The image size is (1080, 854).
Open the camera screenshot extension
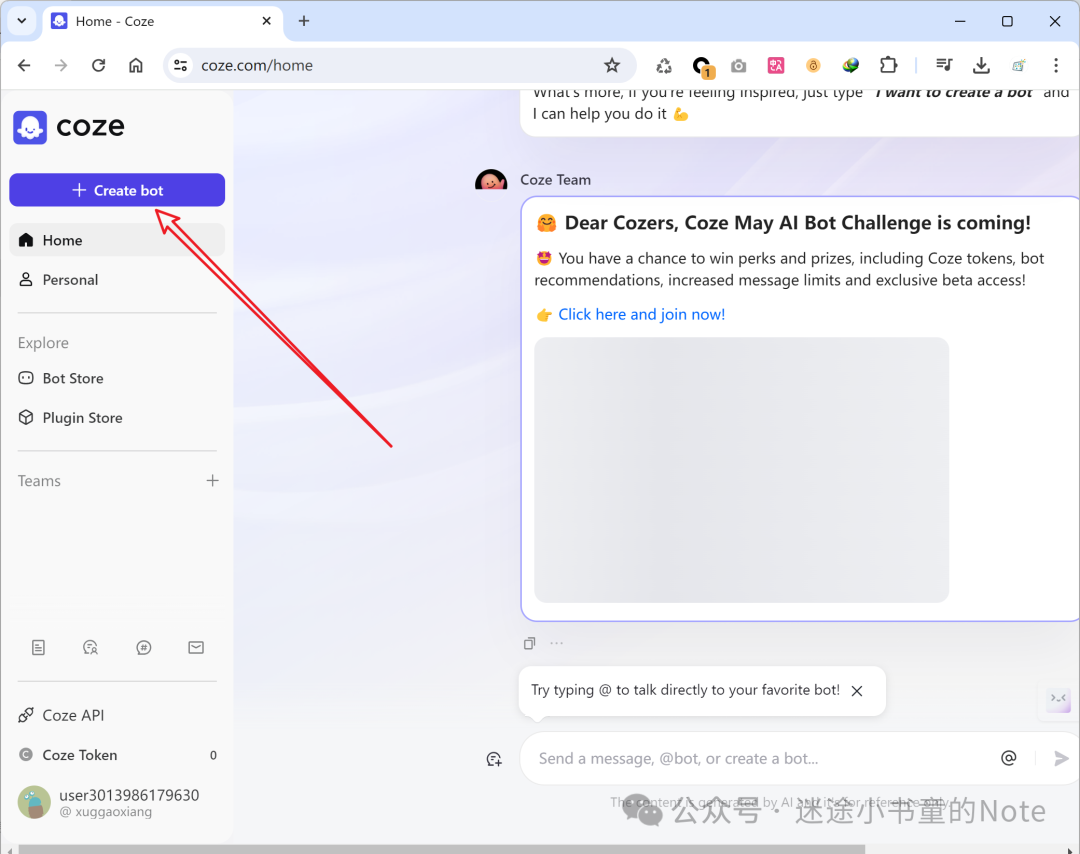[x=738, y=65]
